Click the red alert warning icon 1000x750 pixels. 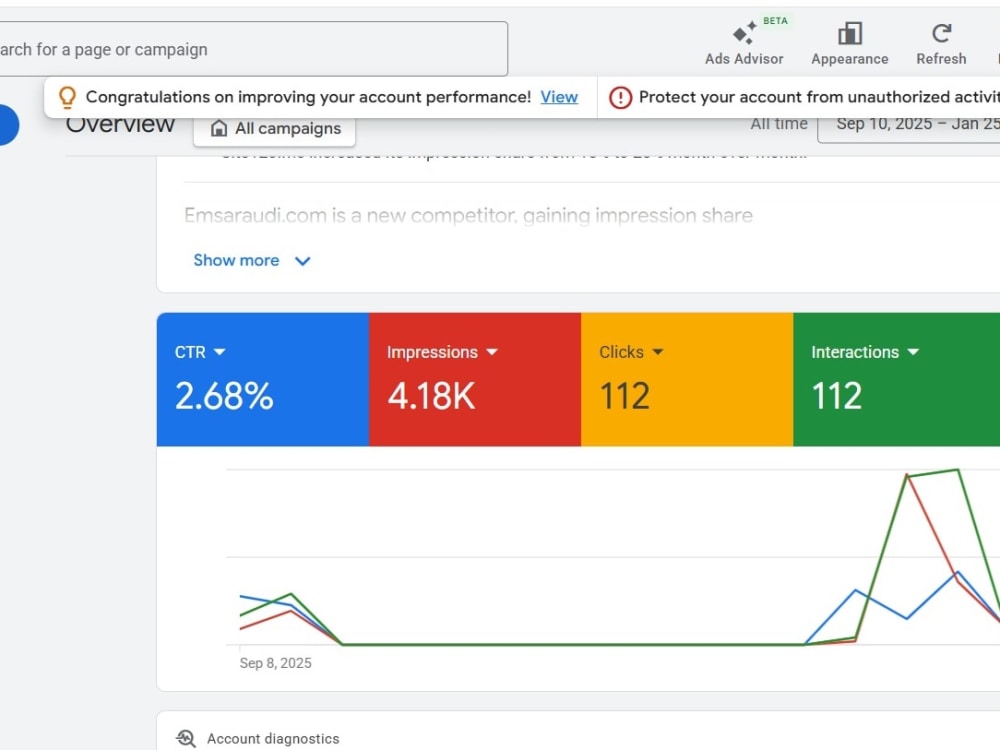tap(620, 97)
